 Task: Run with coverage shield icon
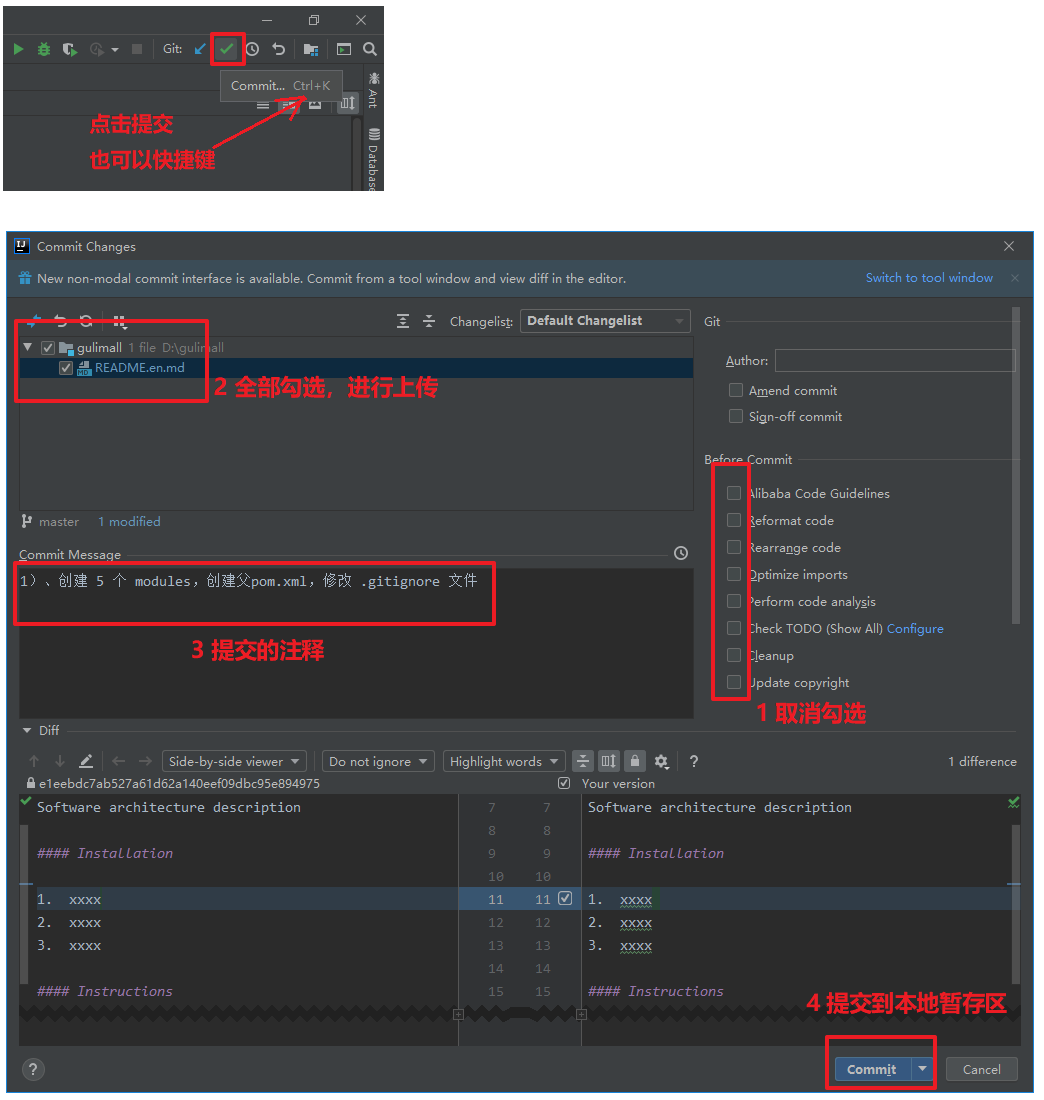pos(69,49)
